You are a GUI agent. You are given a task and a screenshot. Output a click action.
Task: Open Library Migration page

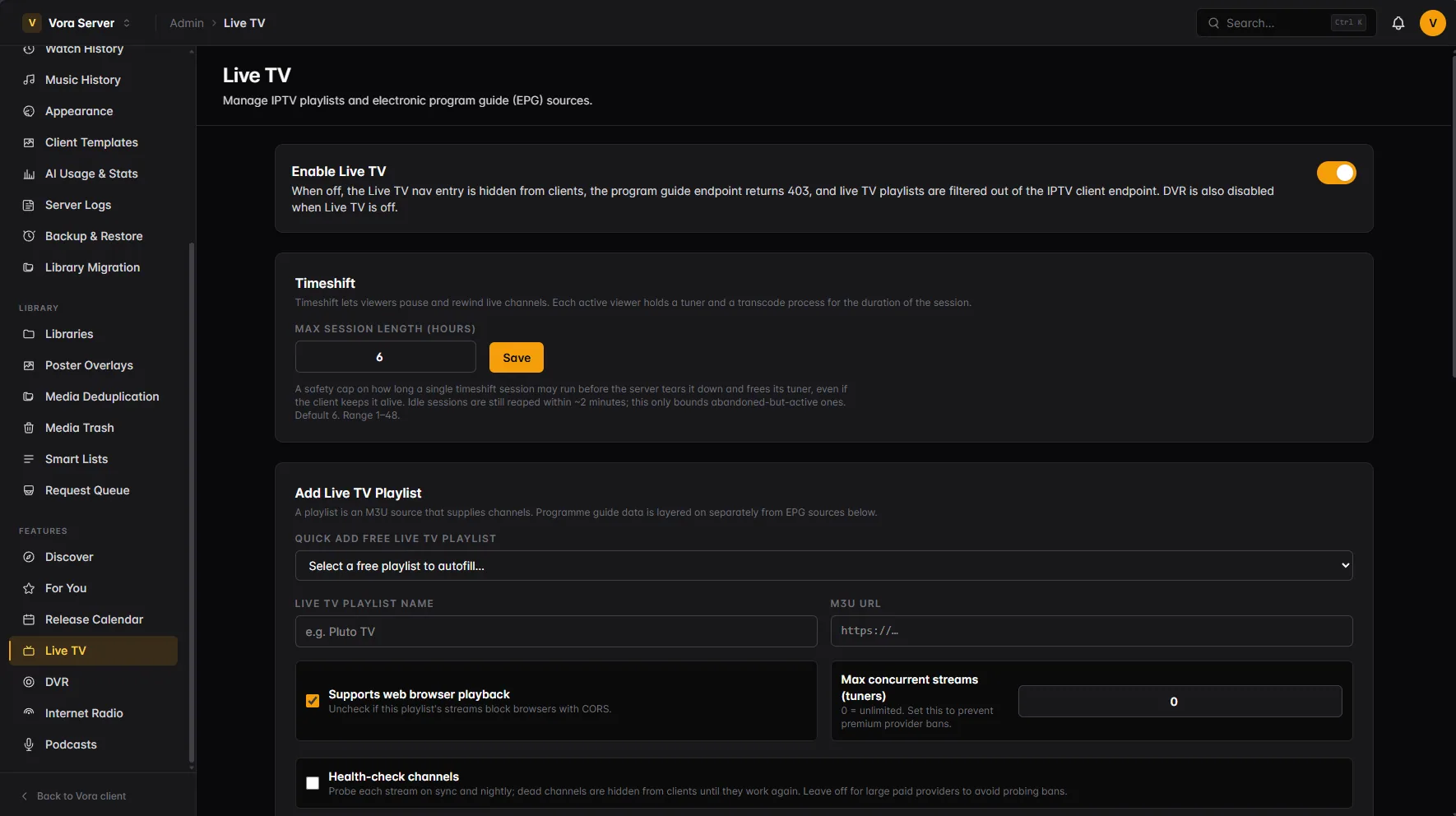point(93,267)
